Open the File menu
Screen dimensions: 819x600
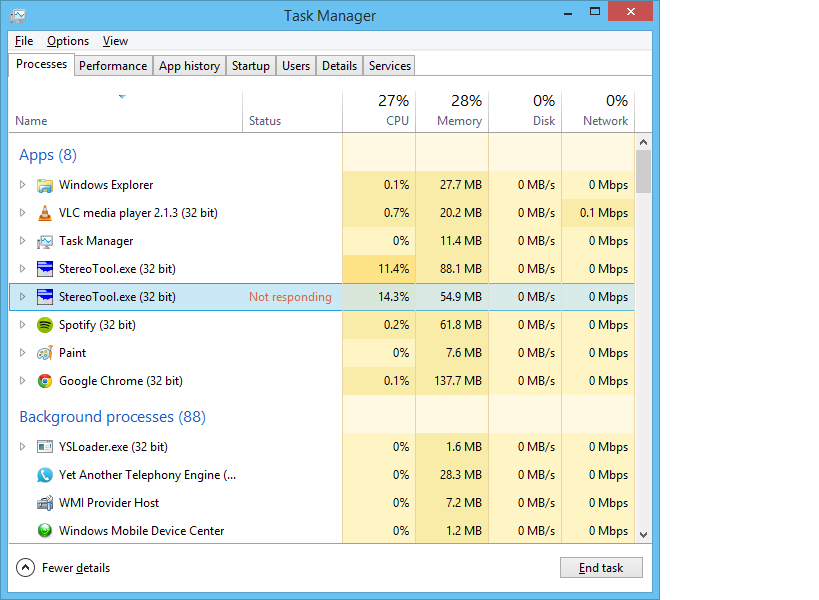pos(24,41)
